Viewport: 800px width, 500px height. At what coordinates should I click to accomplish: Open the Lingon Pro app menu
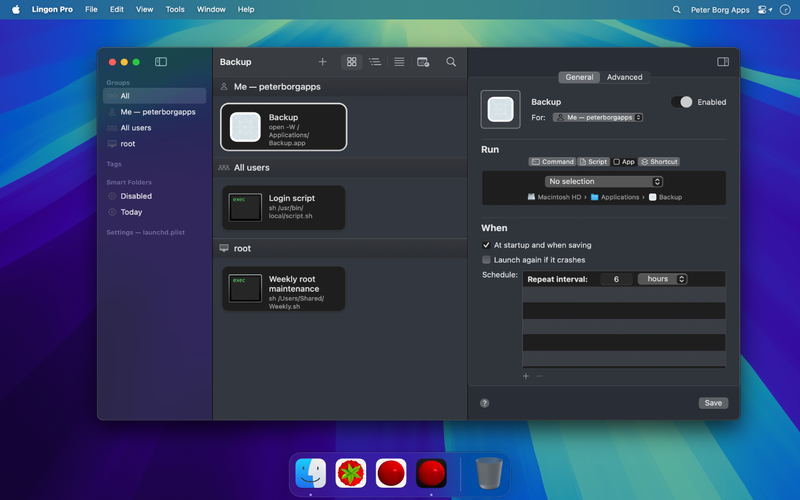(x=52, y=10)
